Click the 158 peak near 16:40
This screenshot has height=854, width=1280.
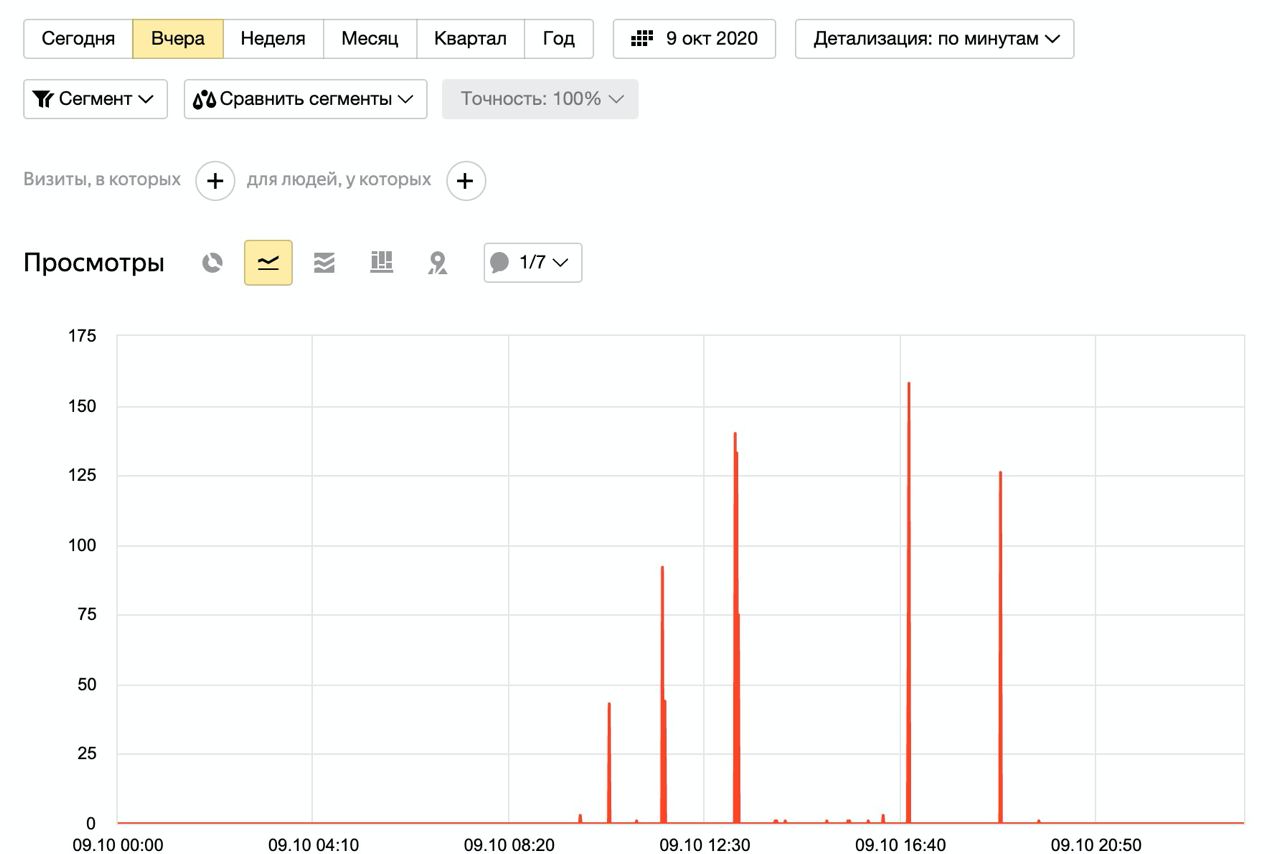[908, 384]
